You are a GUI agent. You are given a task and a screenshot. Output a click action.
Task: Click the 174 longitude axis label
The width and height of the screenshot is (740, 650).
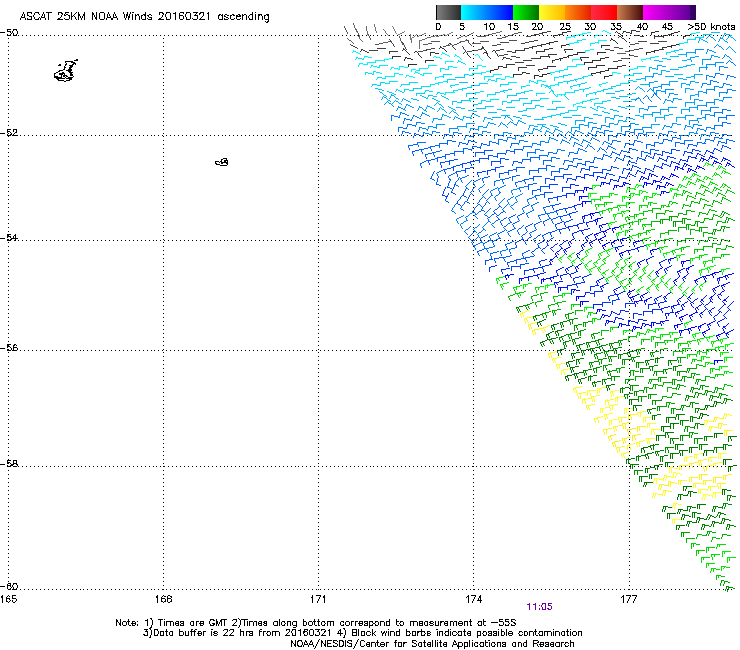[473, 599]
